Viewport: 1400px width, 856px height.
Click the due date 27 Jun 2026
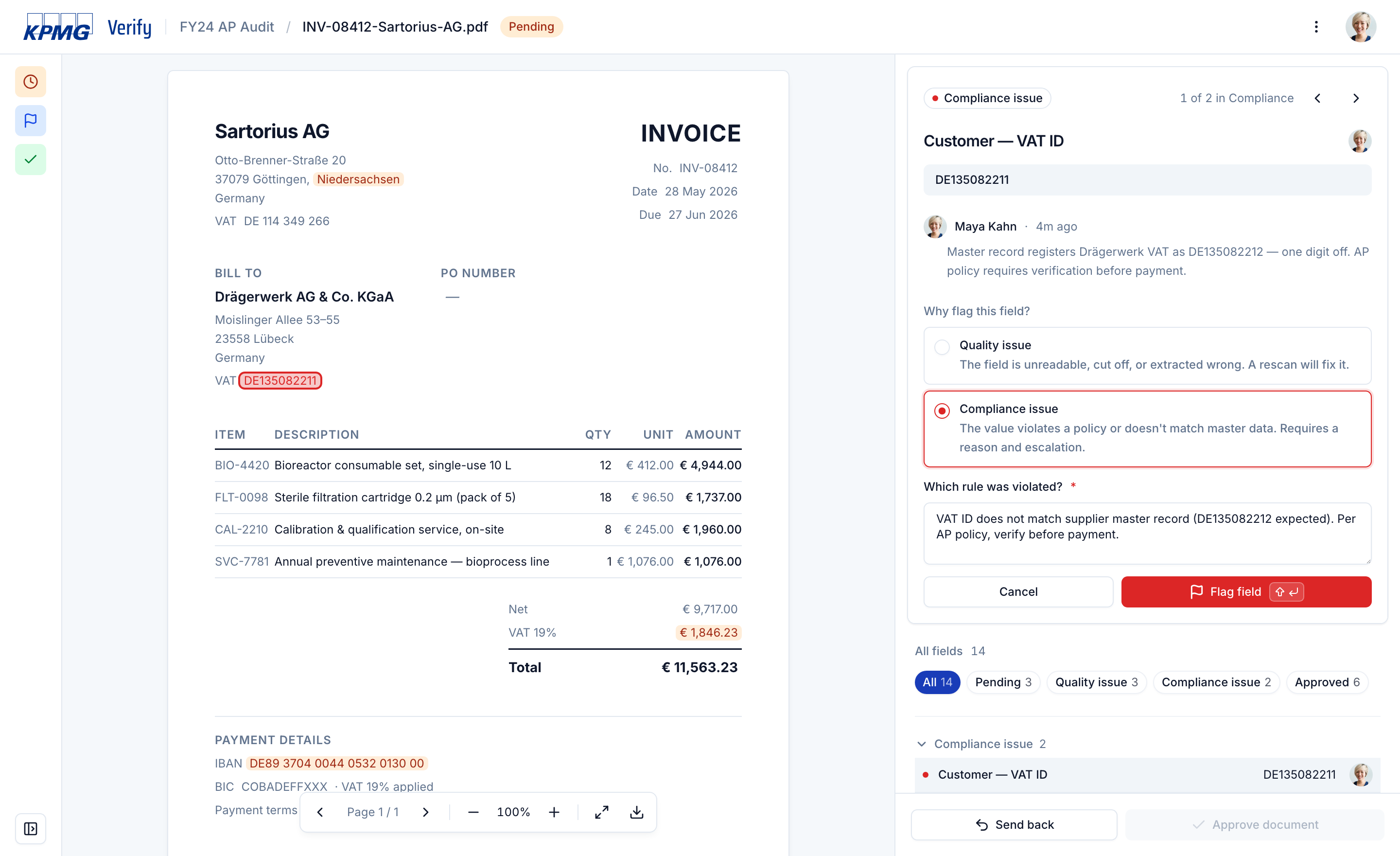(x=703, y=215)
